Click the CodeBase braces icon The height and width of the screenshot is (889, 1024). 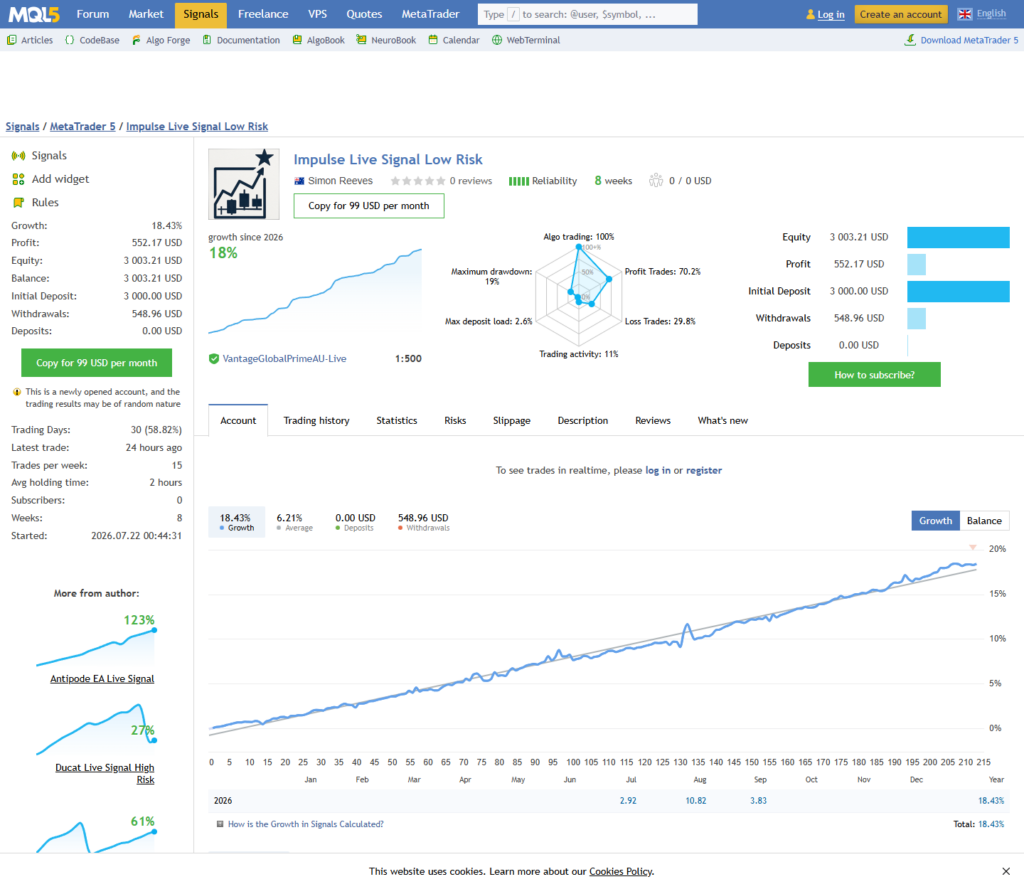click(x=70, y=40)
